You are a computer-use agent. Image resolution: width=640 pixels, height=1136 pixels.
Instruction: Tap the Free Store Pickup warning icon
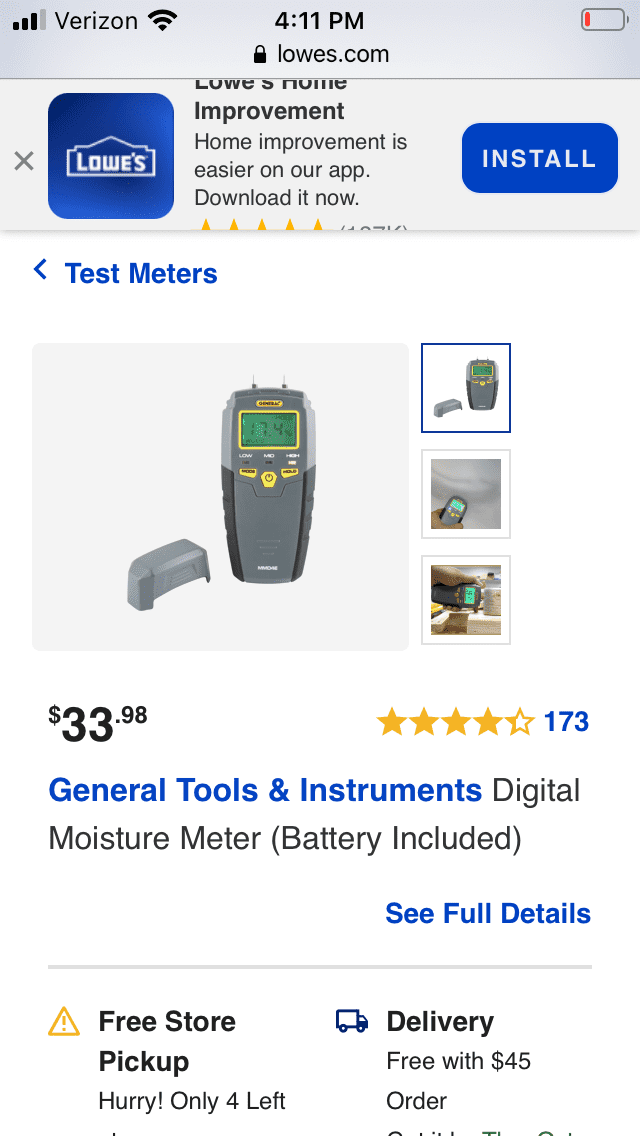[x=64, y=1022]
